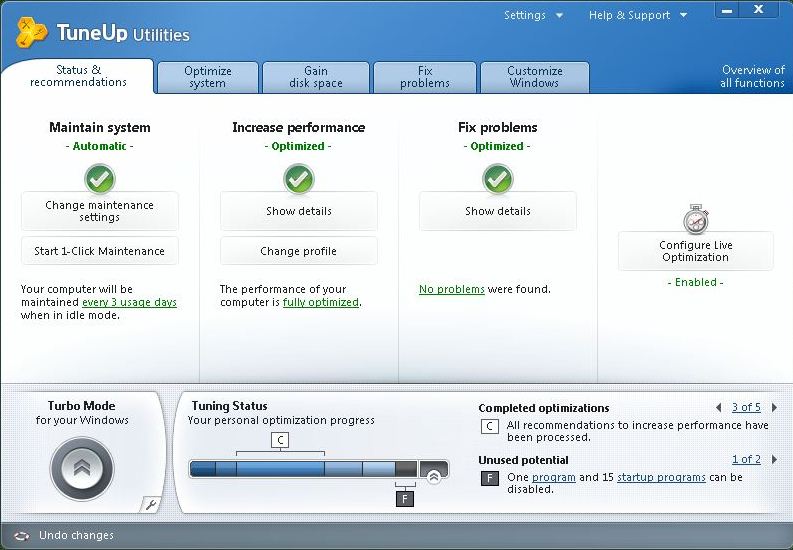Open the every 3 usage days link
793x550 pixels.
[x=129, y=302]
